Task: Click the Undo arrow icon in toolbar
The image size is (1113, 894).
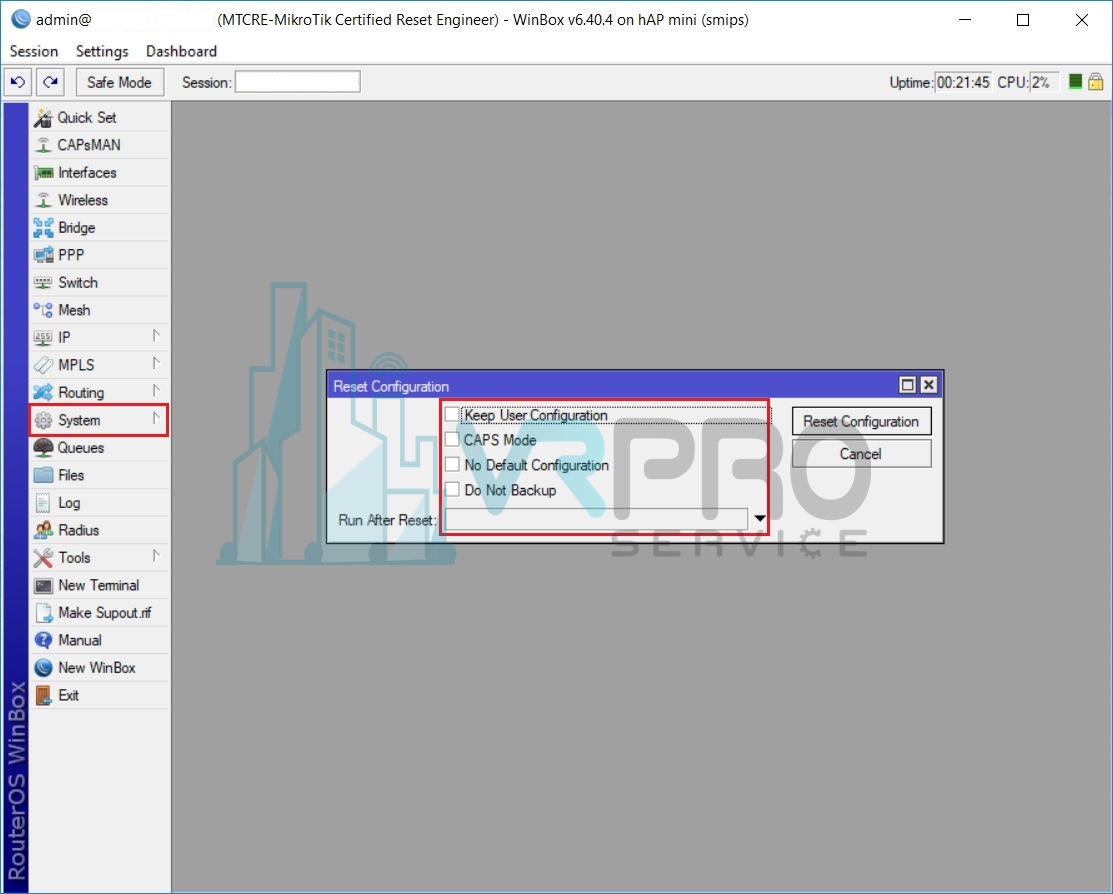Action: pyautogui.click(x=18, y=82)
